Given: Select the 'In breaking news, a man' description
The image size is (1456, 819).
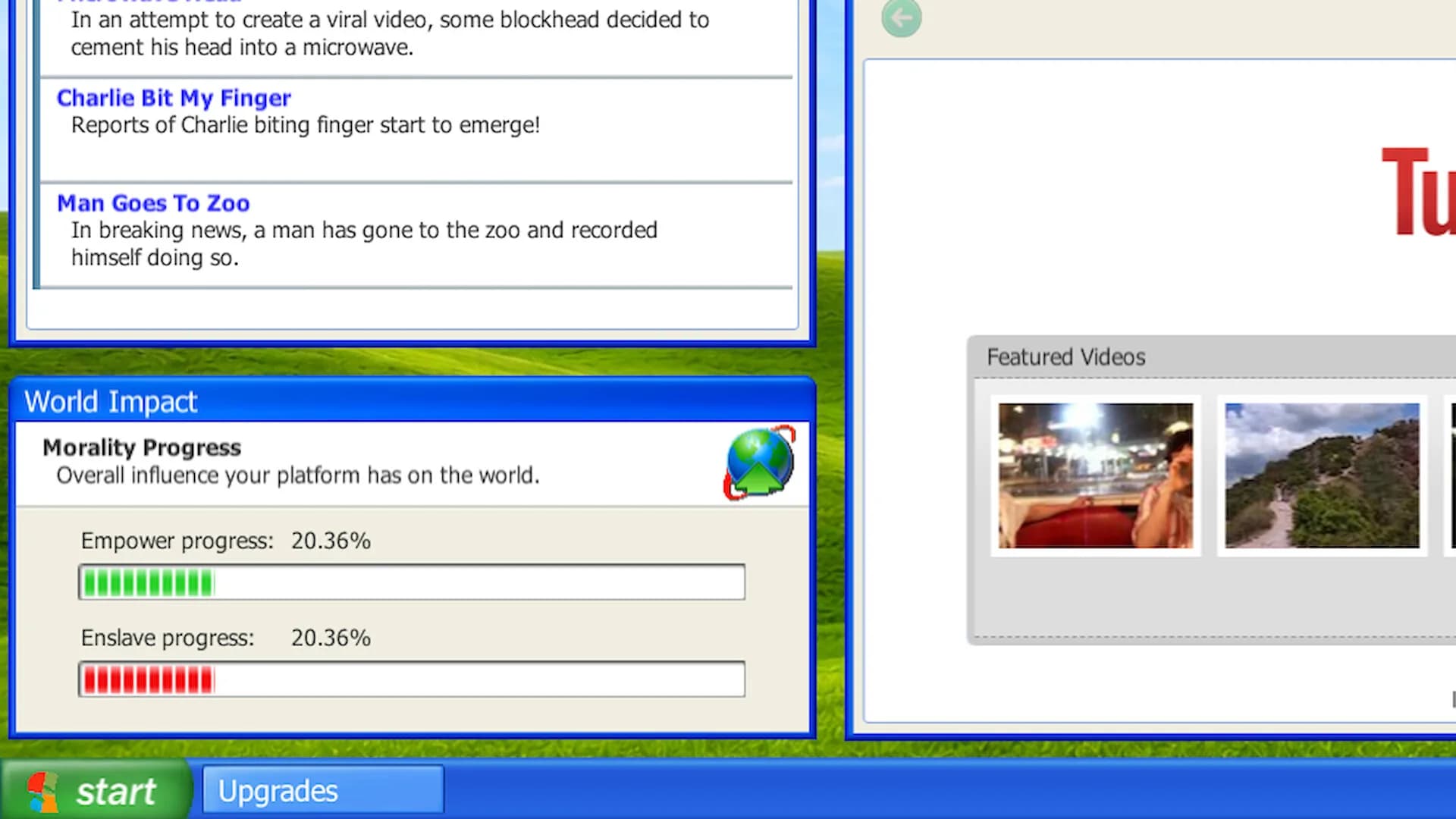Looking at the screenshot, I should [x=364, y=243].
